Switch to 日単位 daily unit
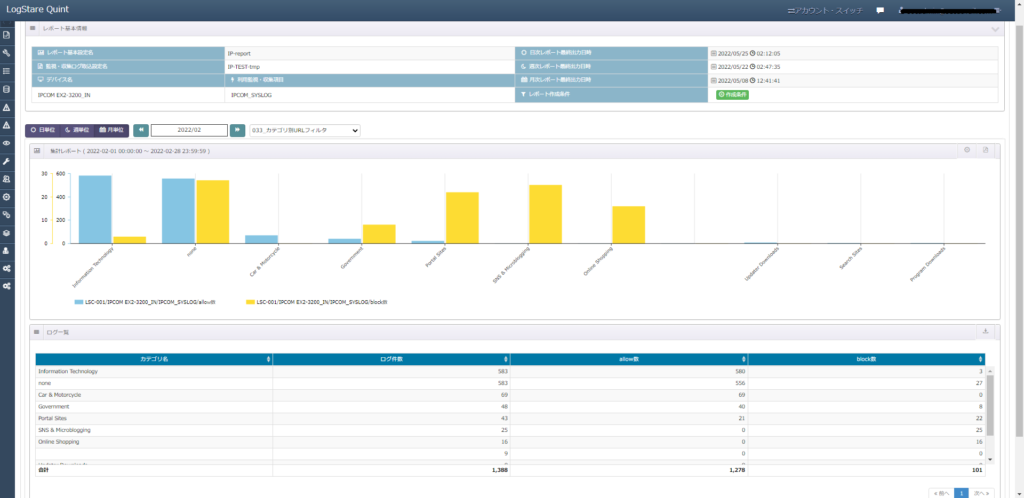The image size is (1024, 498). (42, 131)
